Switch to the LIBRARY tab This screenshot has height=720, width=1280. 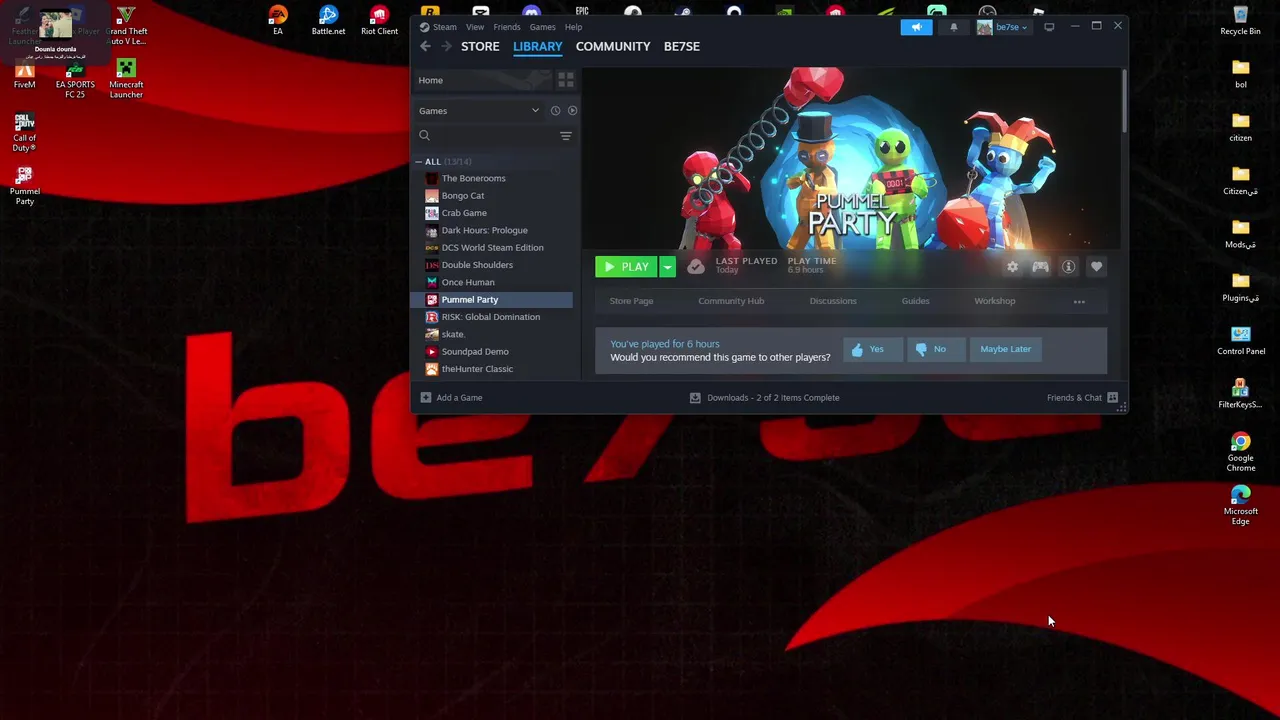[x=538, y=46]
